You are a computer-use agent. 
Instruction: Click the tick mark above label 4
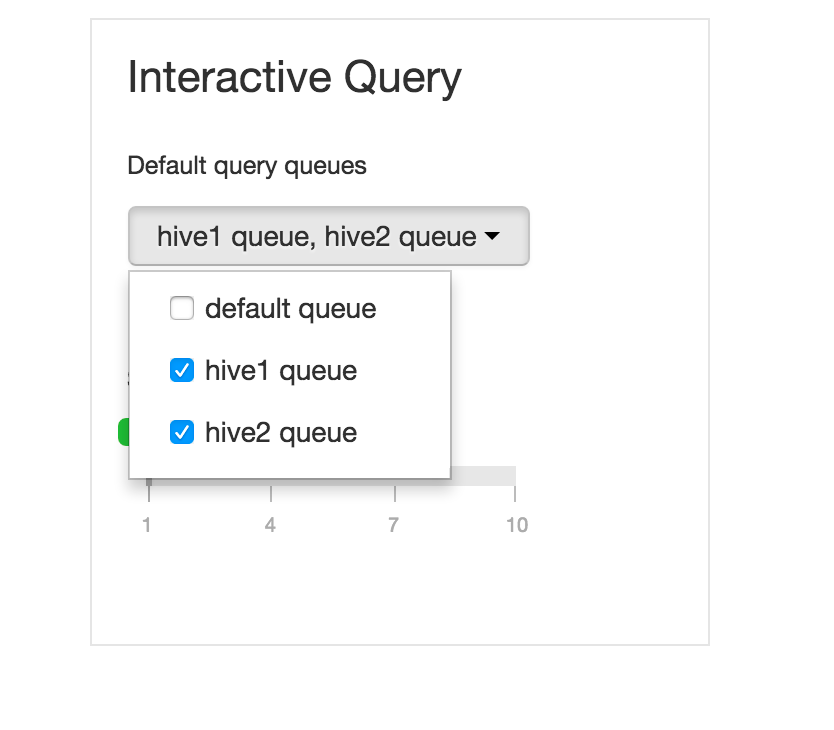(271, 493)
